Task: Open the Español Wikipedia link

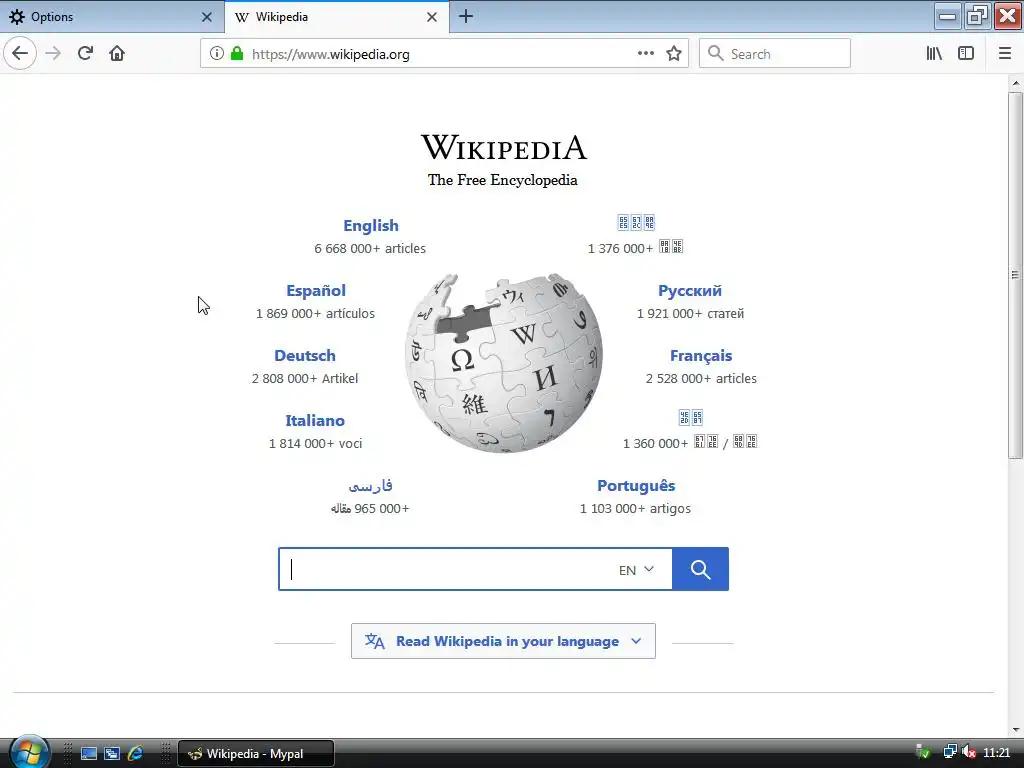Action: tap(315, 291)
